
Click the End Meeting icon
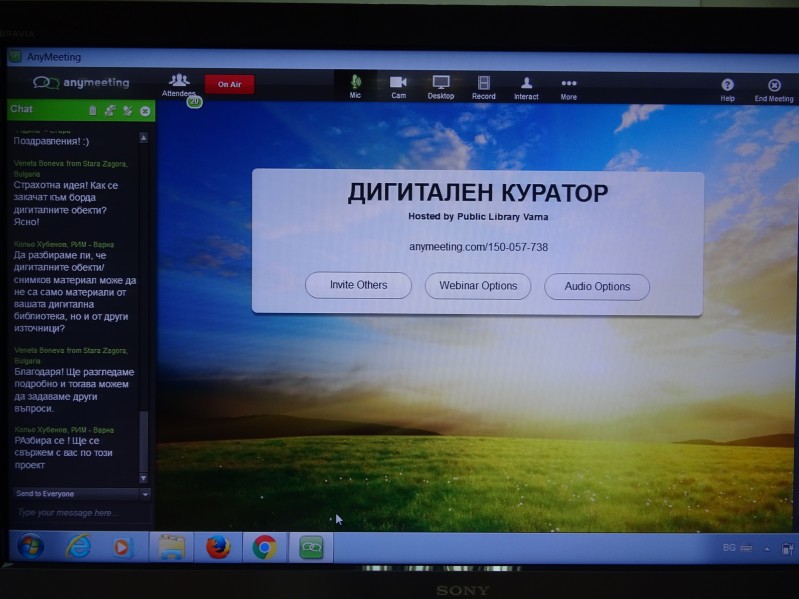(x=774, y=88)
